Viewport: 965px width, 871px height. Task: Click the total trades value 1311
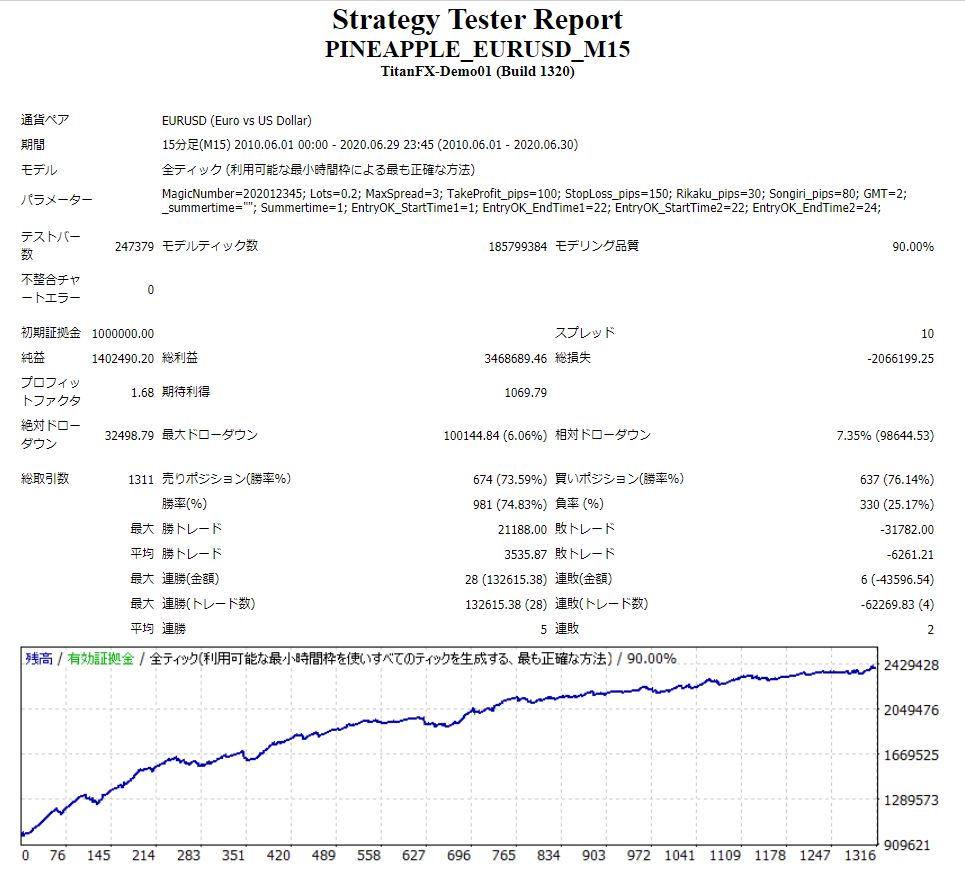[141, 479]
